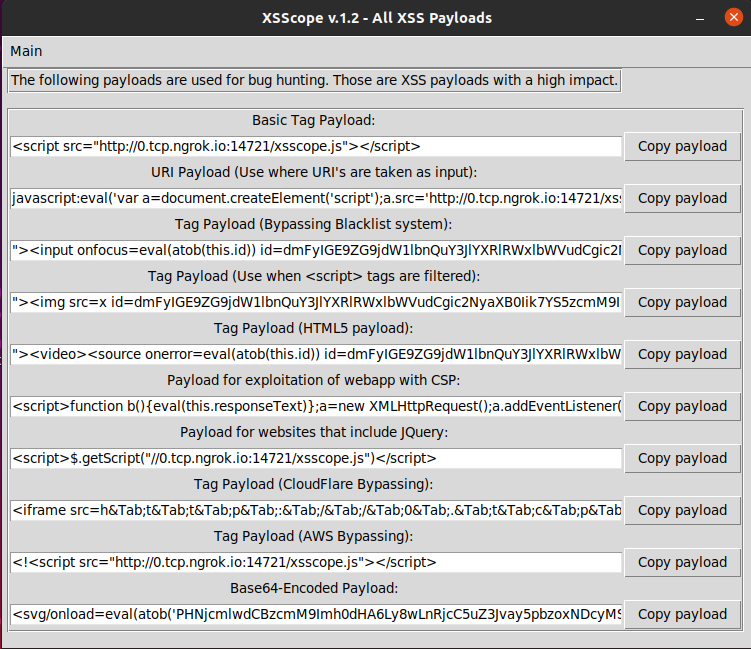This screenshot has width=751, height=649.
Task: Click the iframe &Tab; payload field
Action: click(x=316, y=510)
